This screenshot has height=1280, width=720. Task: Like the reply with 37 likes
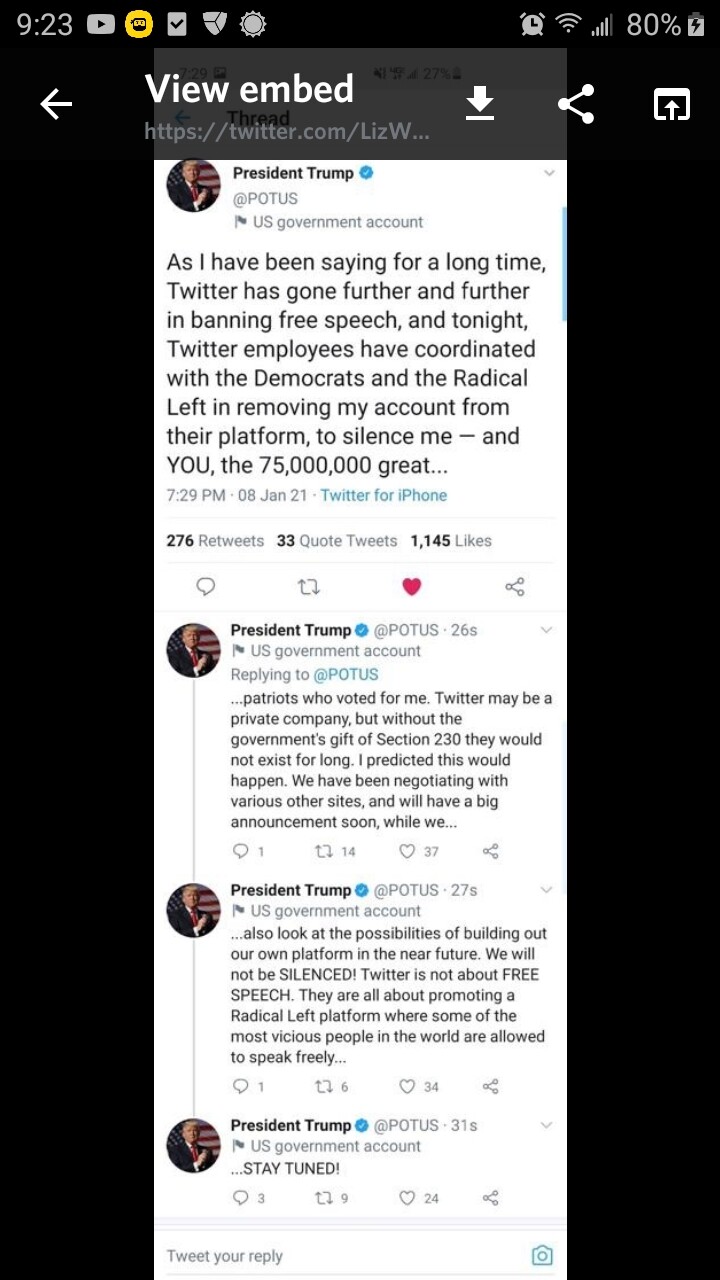407,851
